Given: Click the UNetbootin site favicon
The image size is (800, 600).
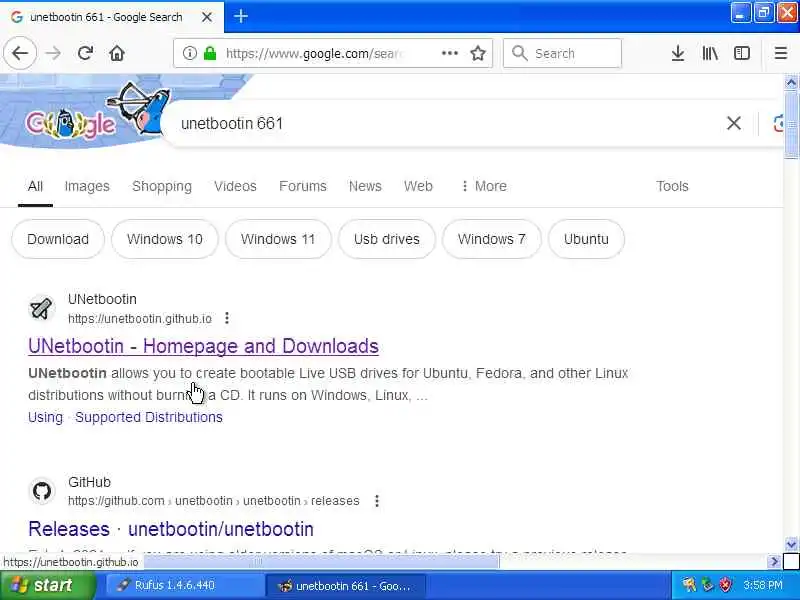Looking at the screenshot, I should [41, 309].
